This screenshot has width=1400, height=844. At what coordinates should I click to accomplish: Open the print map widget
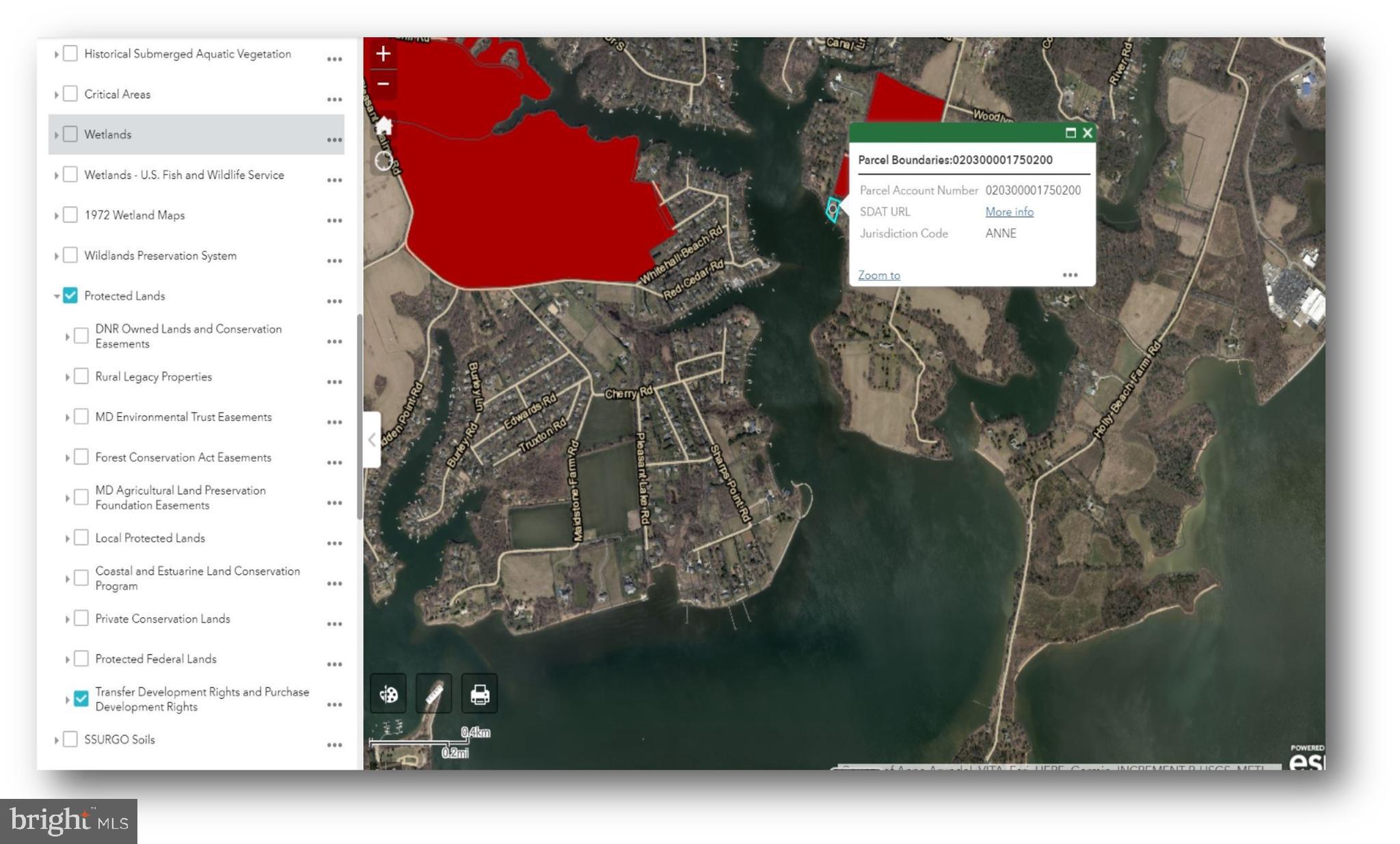[479, 694]
